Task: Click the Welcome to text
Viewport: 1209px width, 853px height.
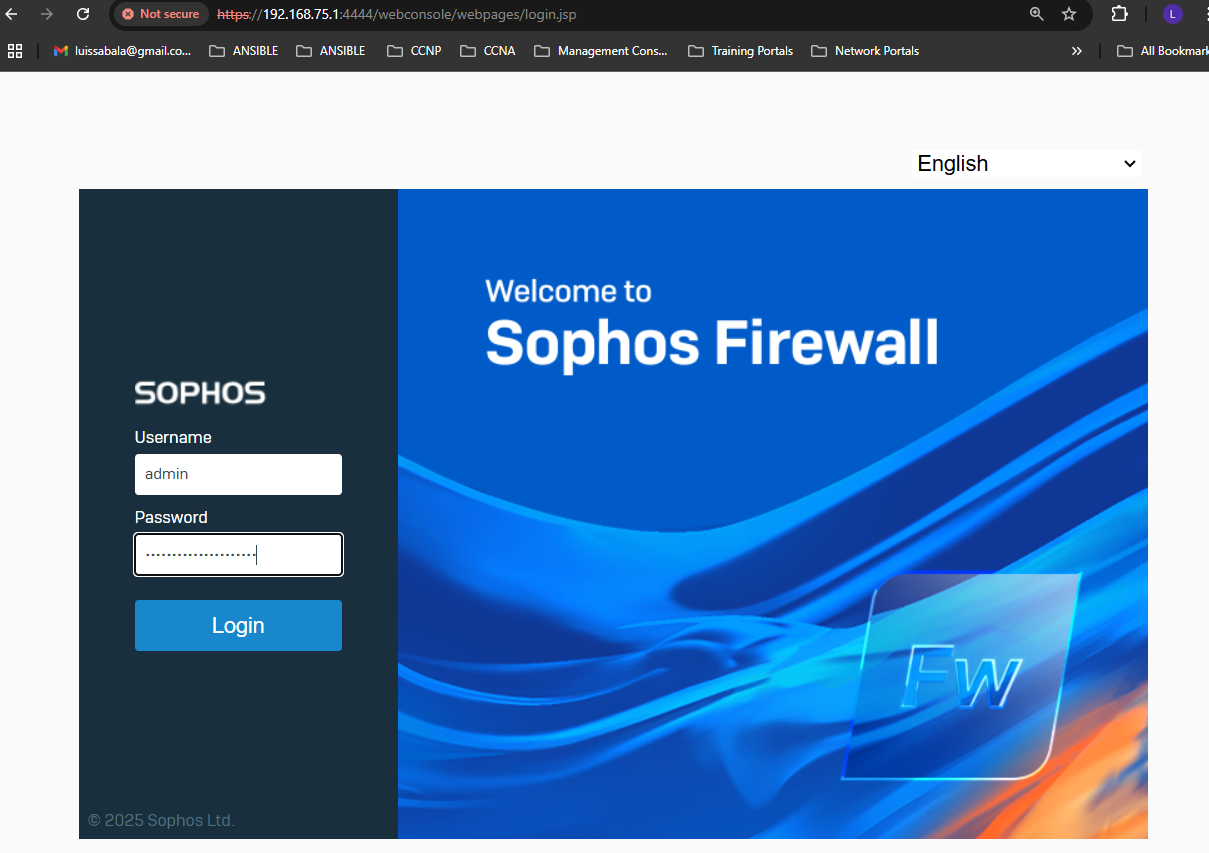Action: click(568, 291)
